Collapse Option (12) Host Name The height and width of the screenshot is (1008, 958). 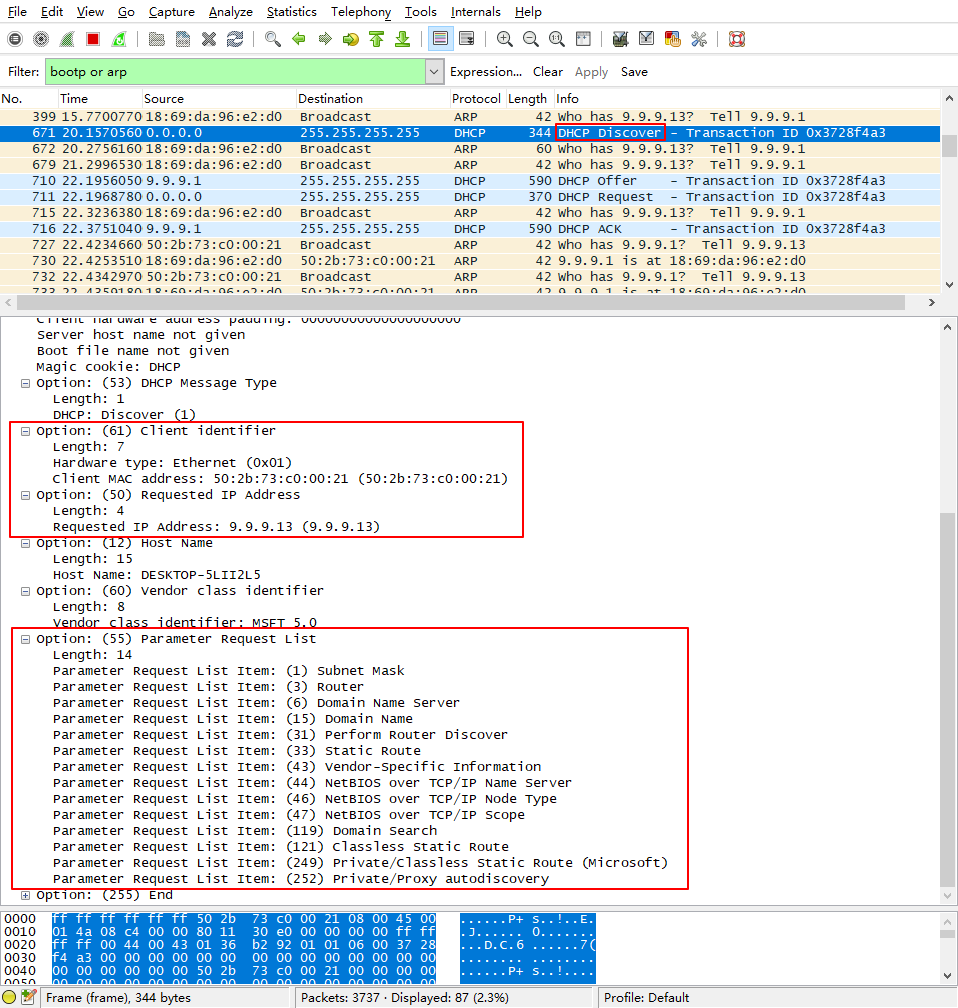click(x=25, y=543)
